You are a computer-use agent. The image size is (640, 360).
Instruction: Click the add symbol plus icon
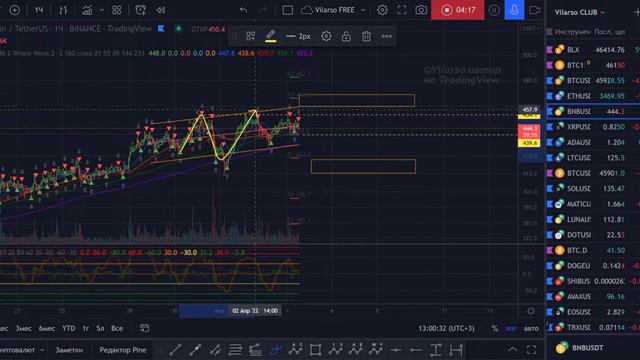tap(15, 10)
